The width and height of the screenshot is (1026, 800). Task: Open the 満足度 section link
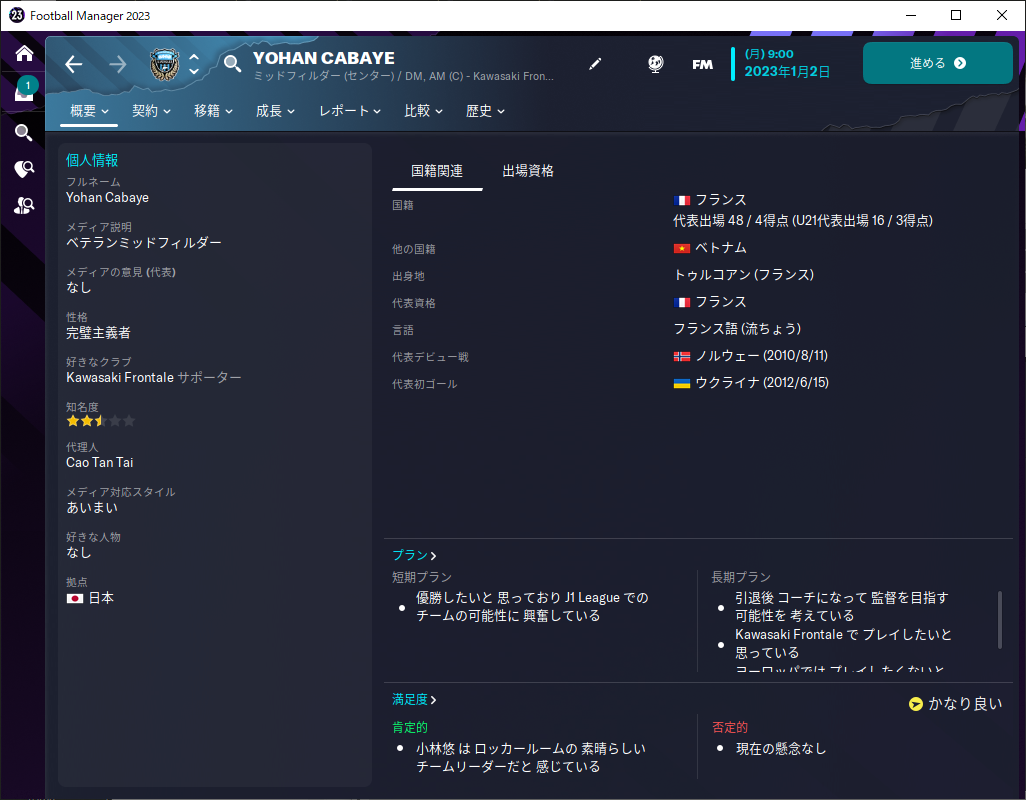point(414,699)
